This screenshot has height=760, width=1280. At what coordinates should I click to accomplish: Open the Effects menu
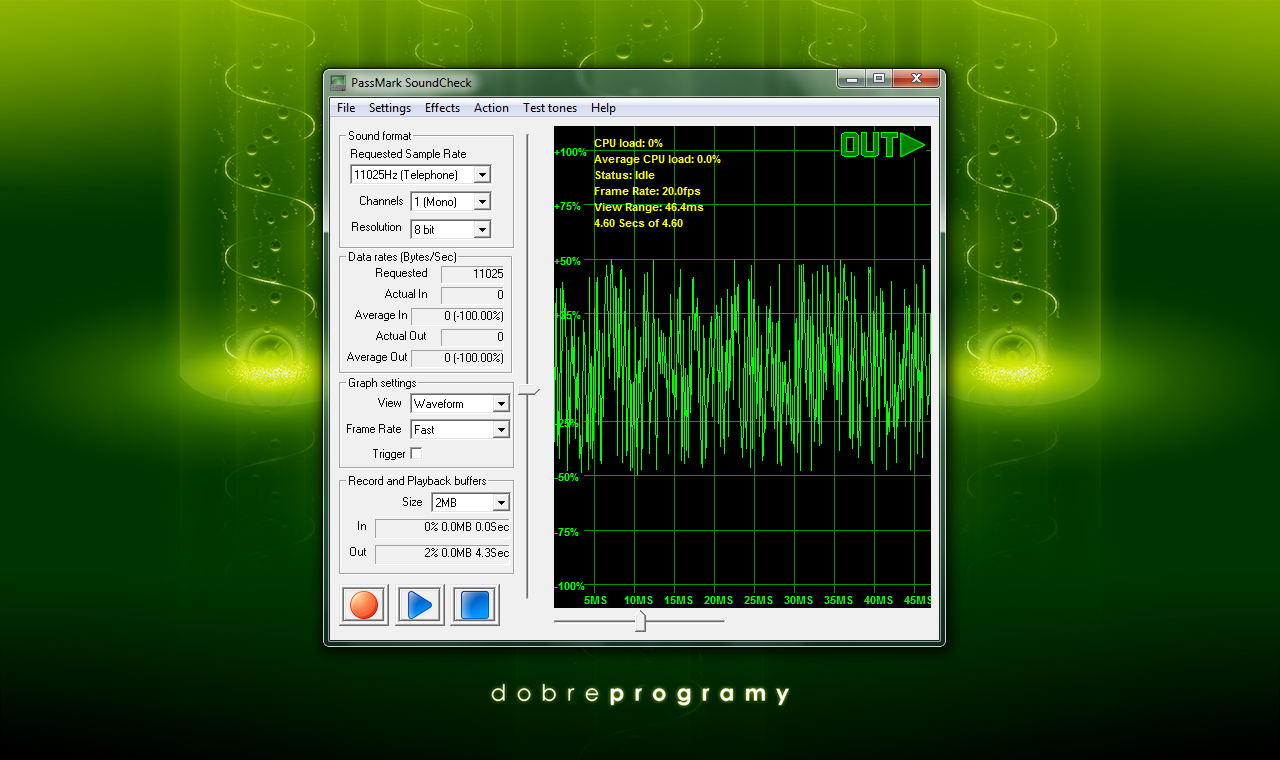[442, 108]
